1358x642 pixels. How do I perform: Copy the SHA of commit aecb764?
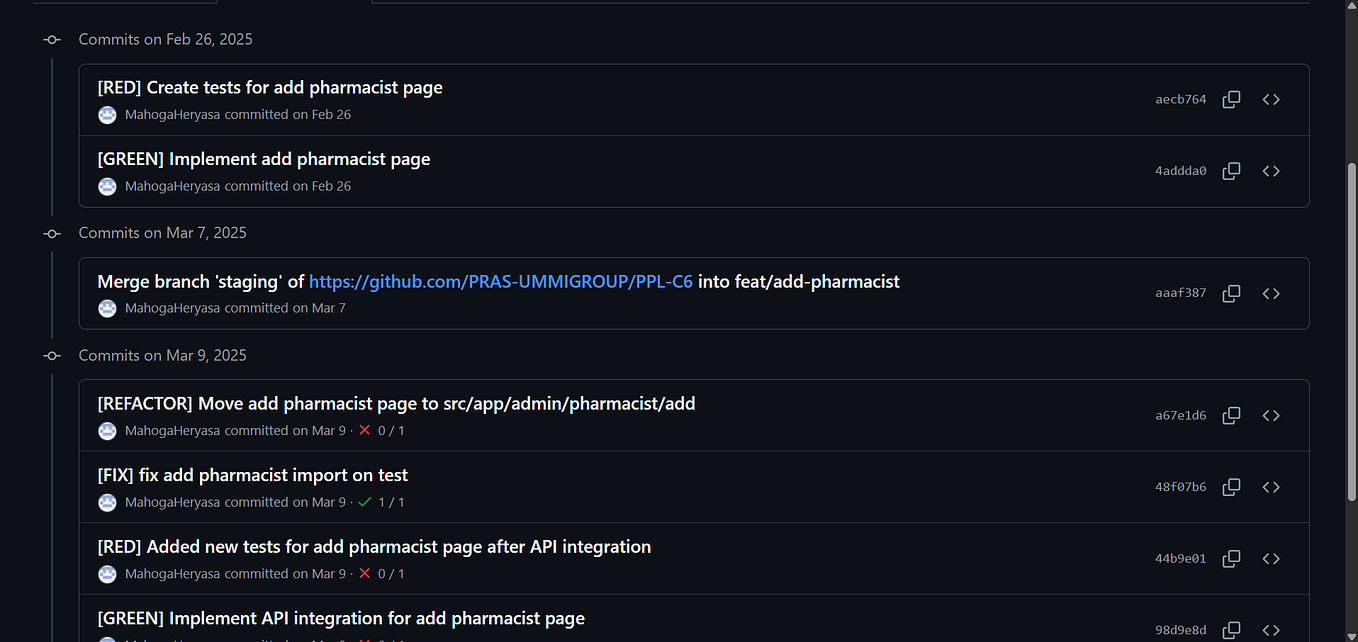pos(1231,99)
